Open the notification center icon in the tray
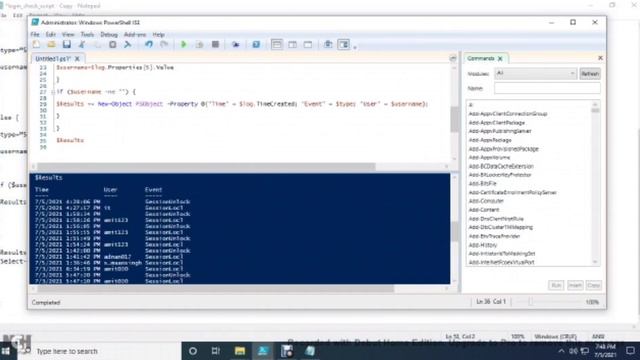Viewport: 640px width, 360px height. pos(630,351)
